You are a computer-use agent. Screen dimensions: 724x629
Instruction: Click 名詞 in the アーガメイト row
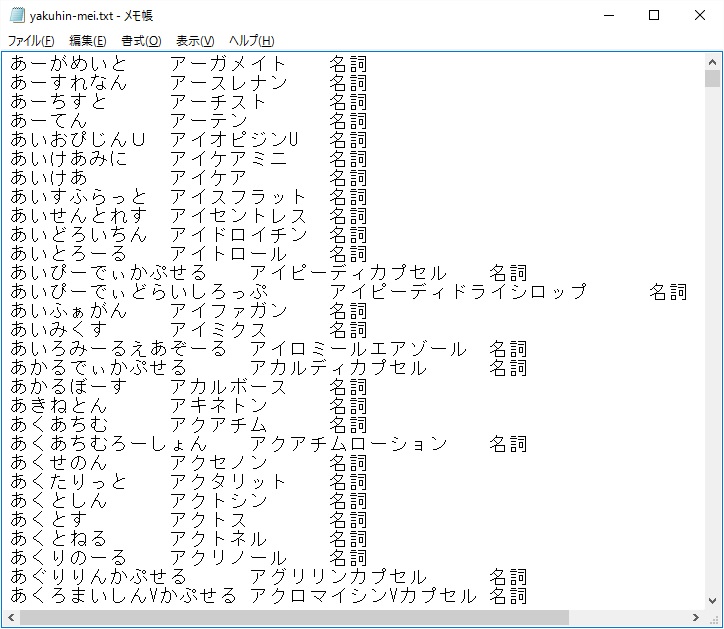(x=348, y=64)
